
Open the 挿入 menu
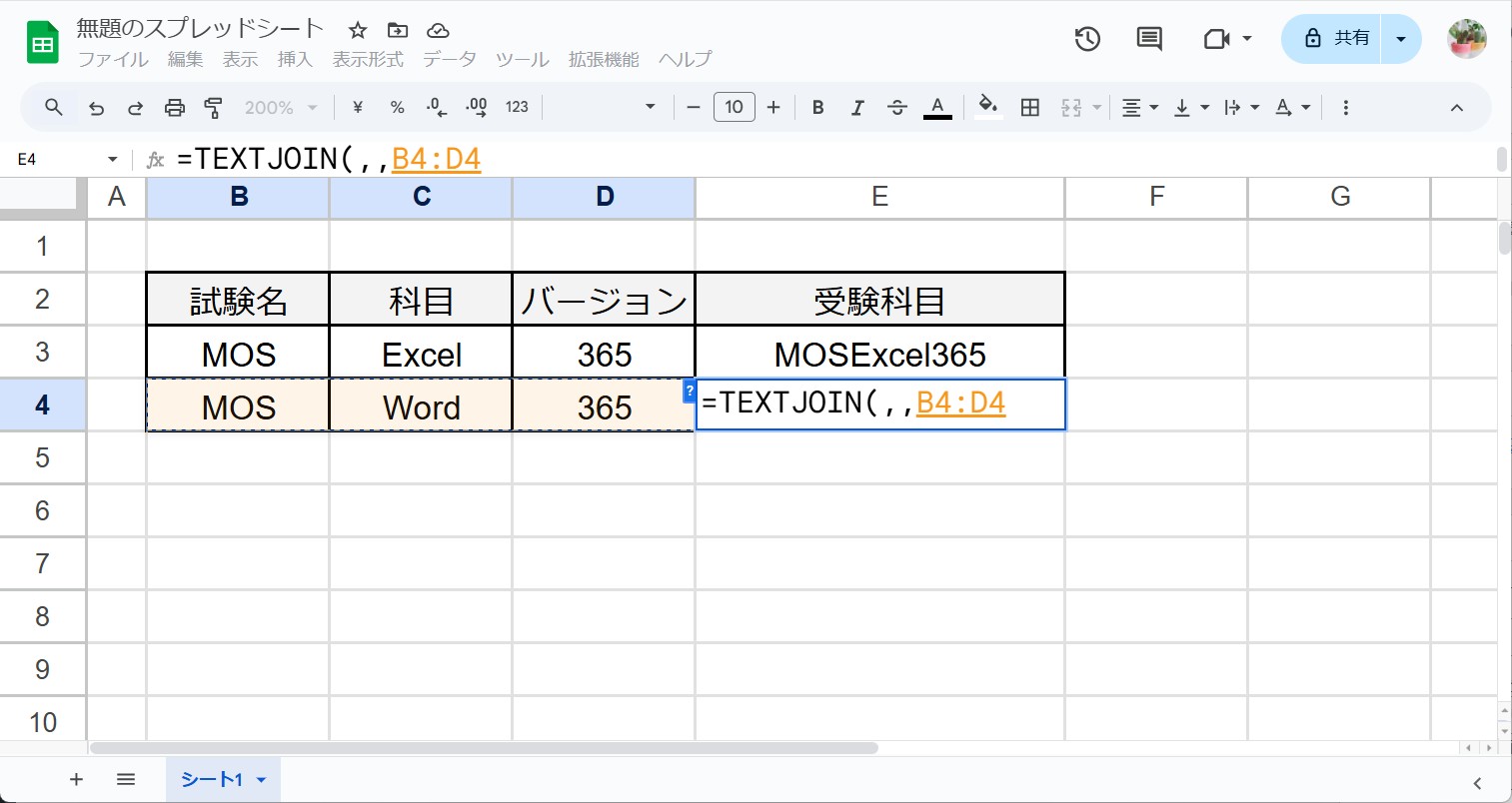click(x=295, y=60)
